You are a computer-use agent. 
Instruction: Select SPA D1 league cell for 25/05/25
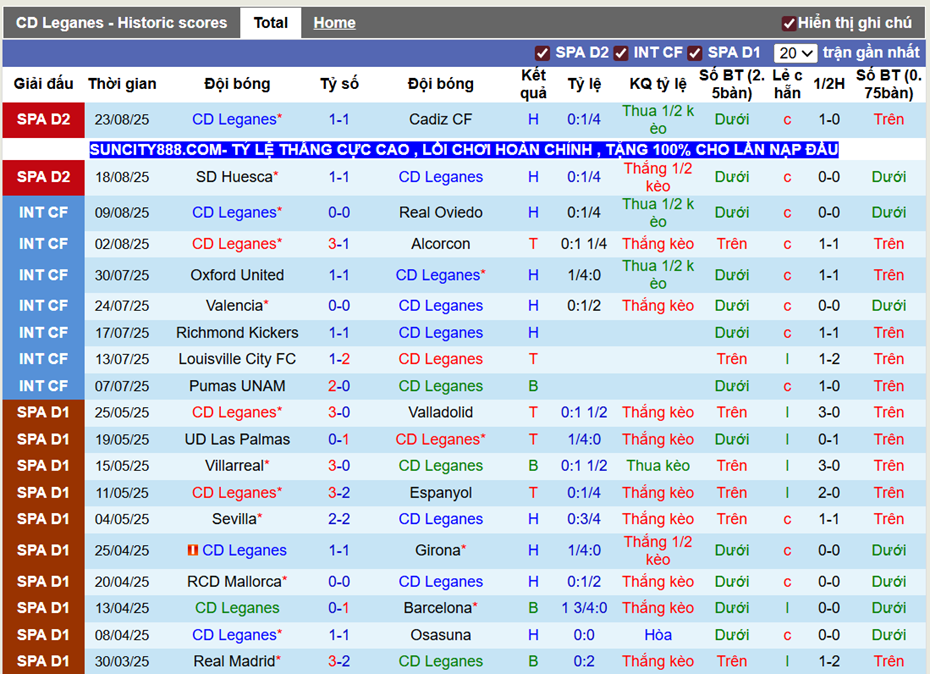coord(44,412)
